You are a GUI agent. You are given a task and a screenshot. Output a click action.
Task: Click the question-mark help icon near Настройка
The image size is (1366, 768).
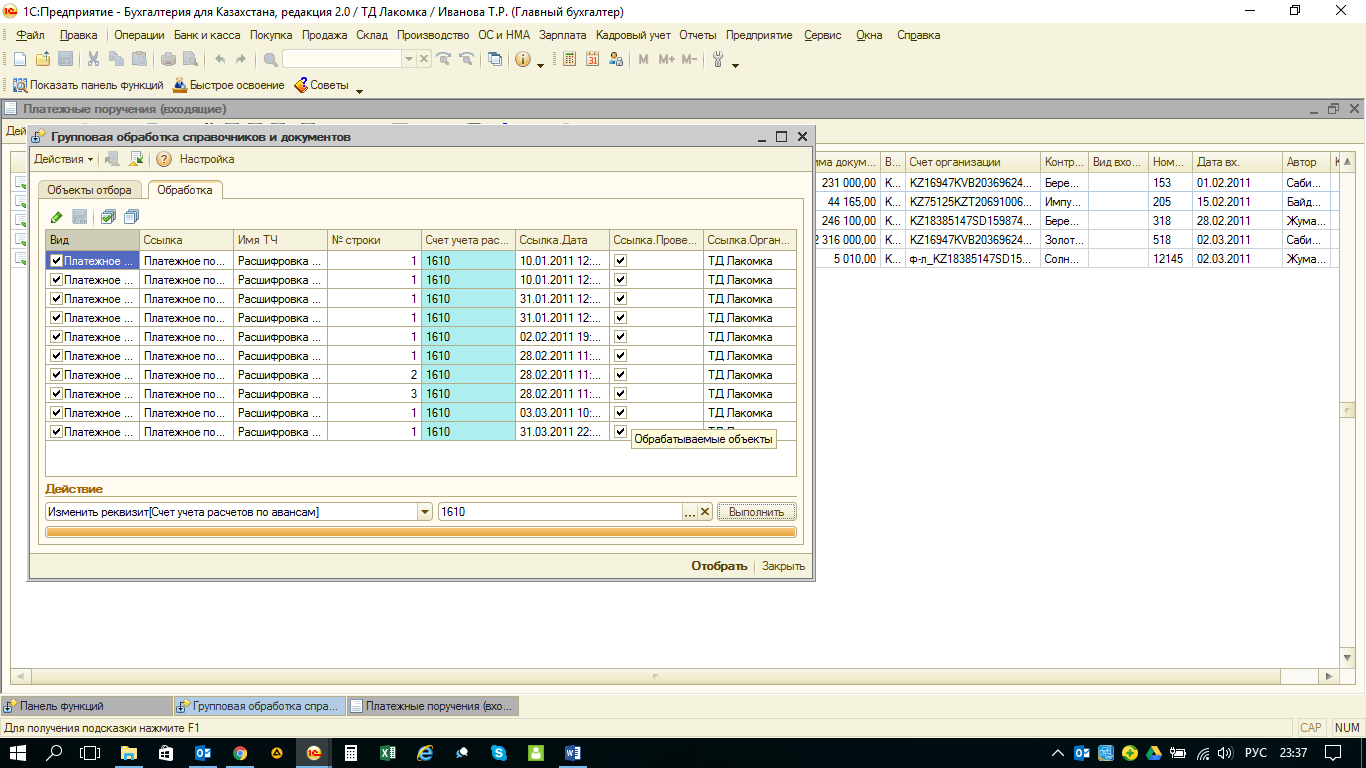point(164,159)
